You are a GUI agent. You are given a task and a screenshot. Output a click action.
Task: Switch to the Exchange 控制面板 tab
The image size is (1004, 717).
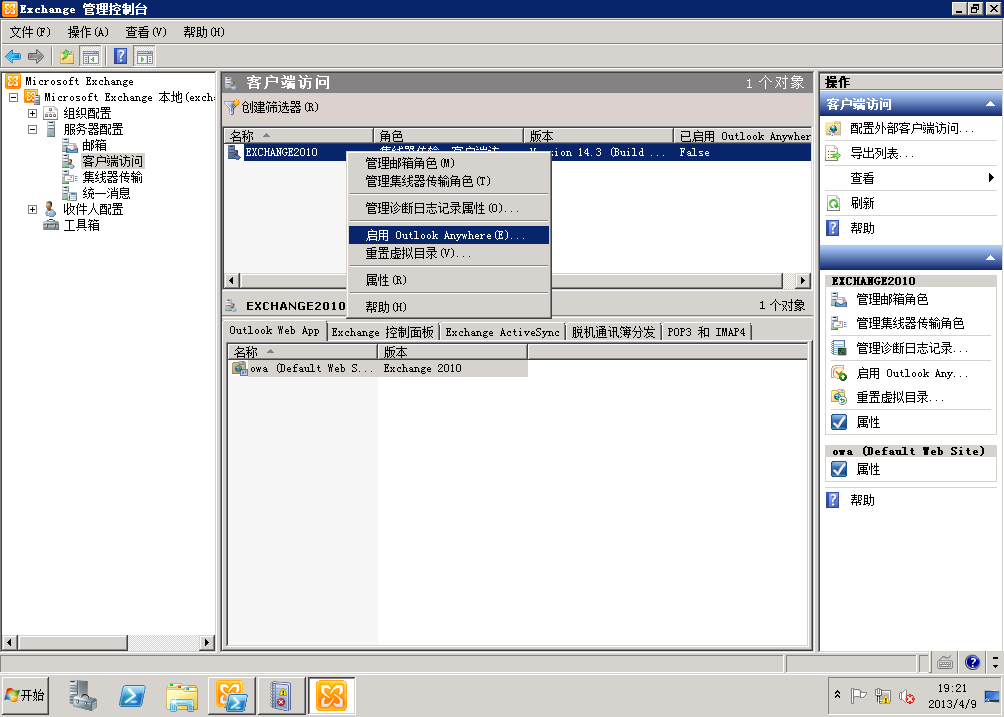tap(382, 332)
